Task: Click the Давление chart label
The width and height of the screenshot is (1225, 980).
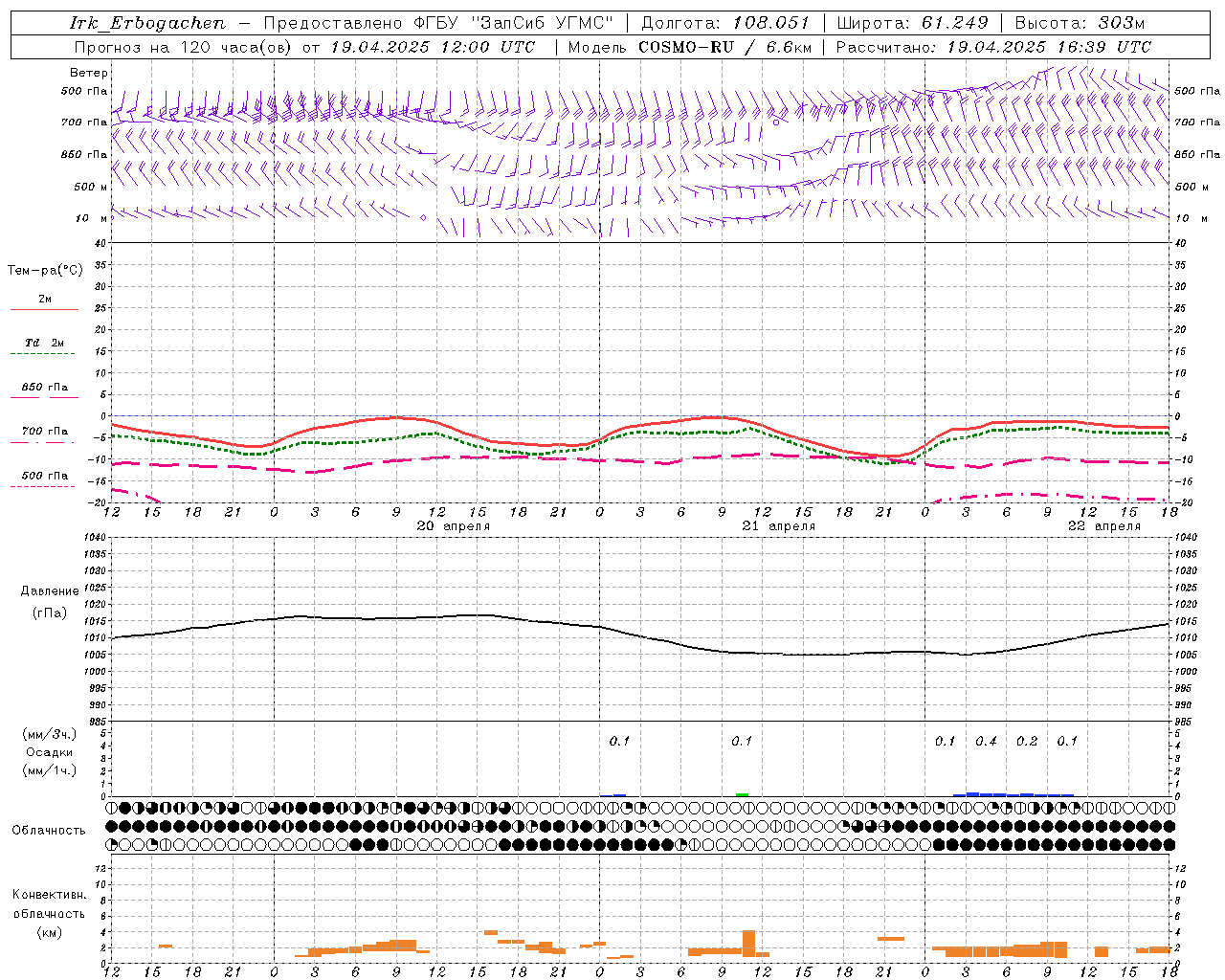Action: pyautogui.click(x=50, y=591)
